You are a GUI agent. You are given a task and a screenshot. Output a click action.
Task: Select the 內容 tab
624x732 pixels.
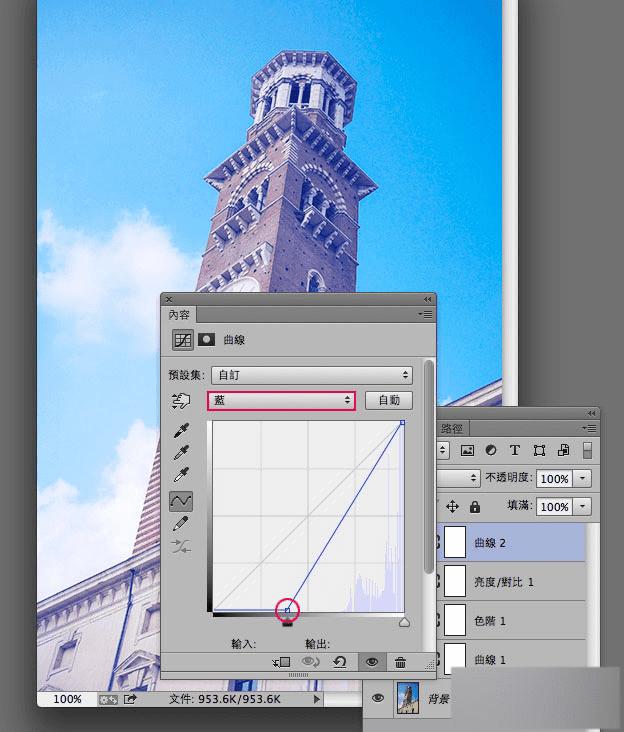[x=179, y=315]
